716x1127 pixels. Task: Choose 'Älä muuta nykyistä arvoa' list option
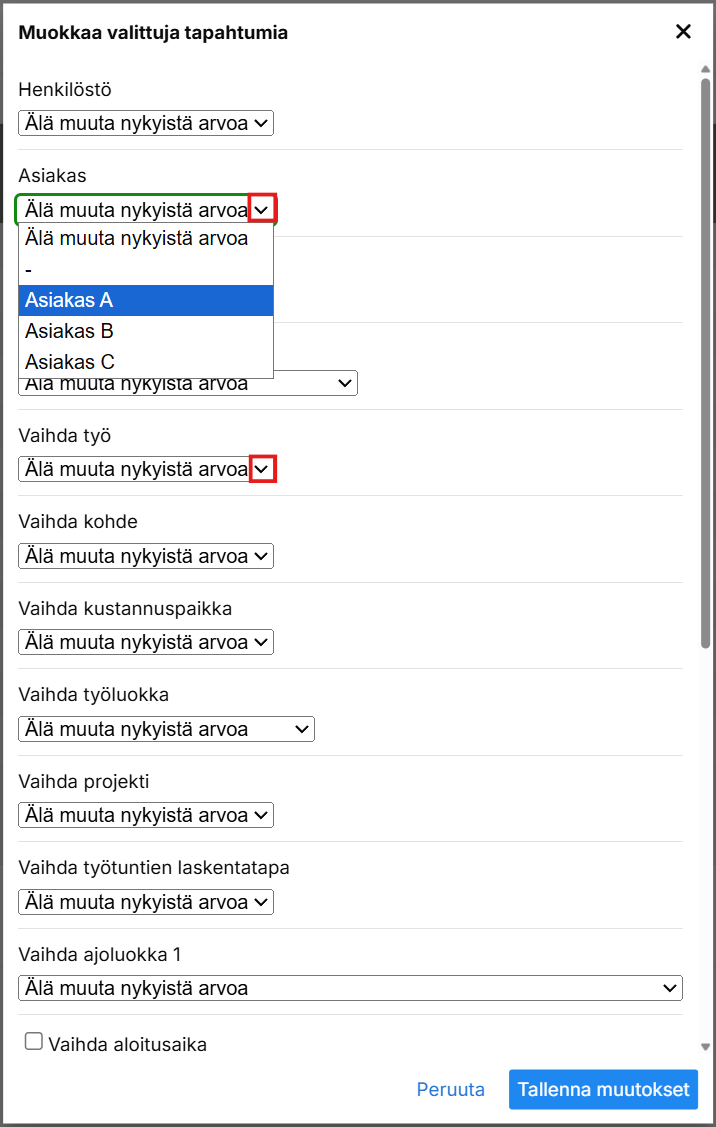coord(145,239)
